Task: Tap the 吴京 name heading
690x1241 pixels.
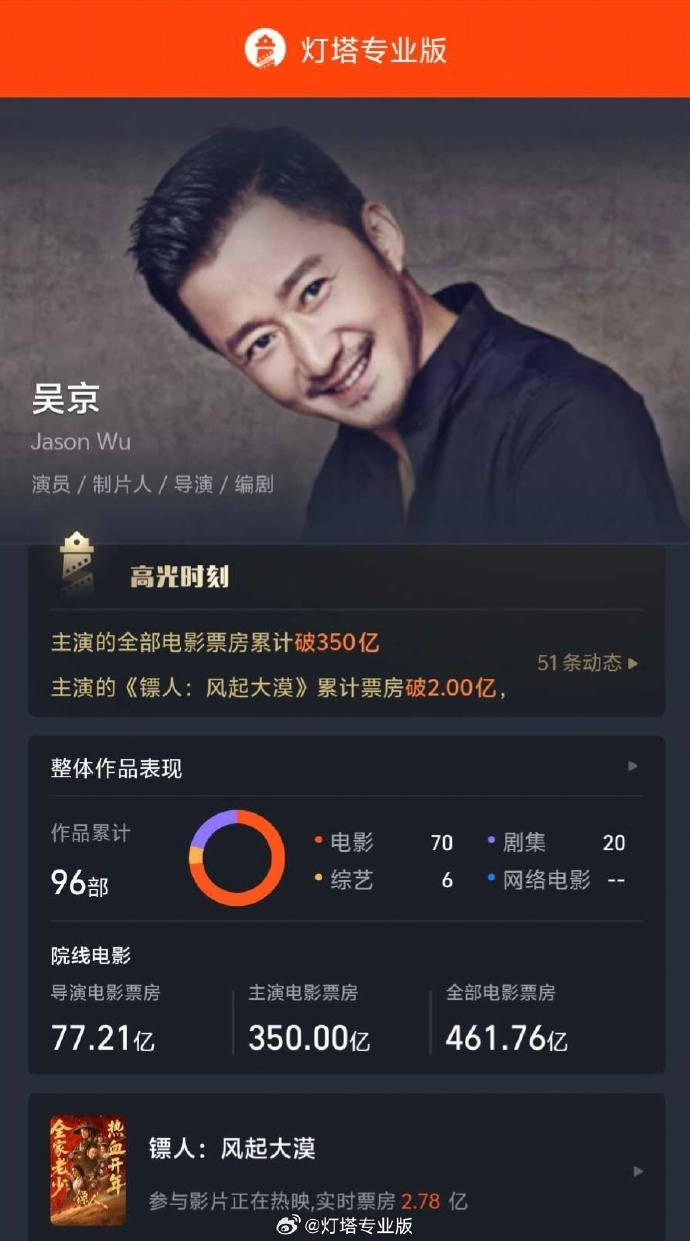Action: tap(65, 399)
